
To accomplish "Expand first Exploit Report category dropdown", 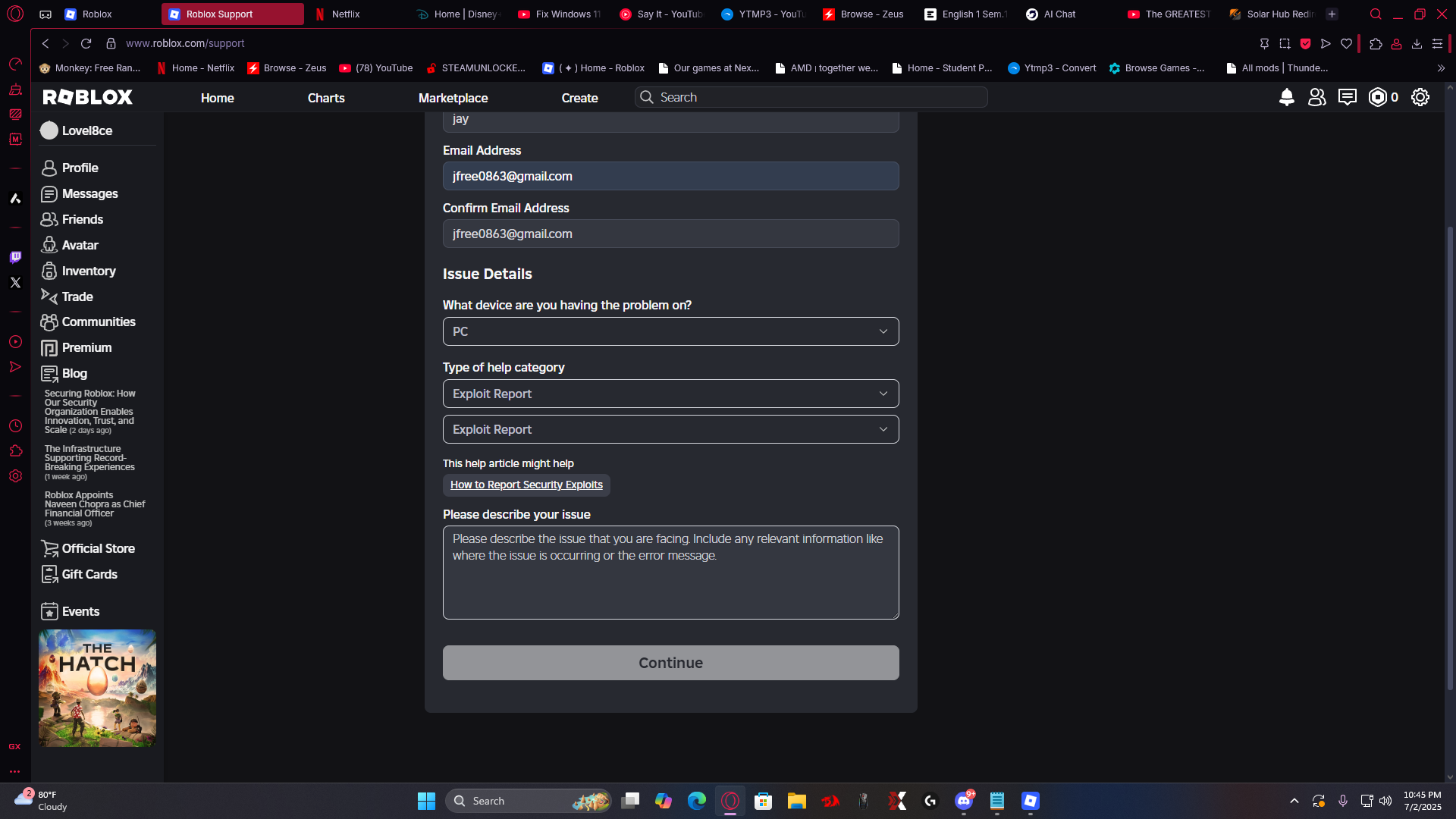I will (671, 394).
